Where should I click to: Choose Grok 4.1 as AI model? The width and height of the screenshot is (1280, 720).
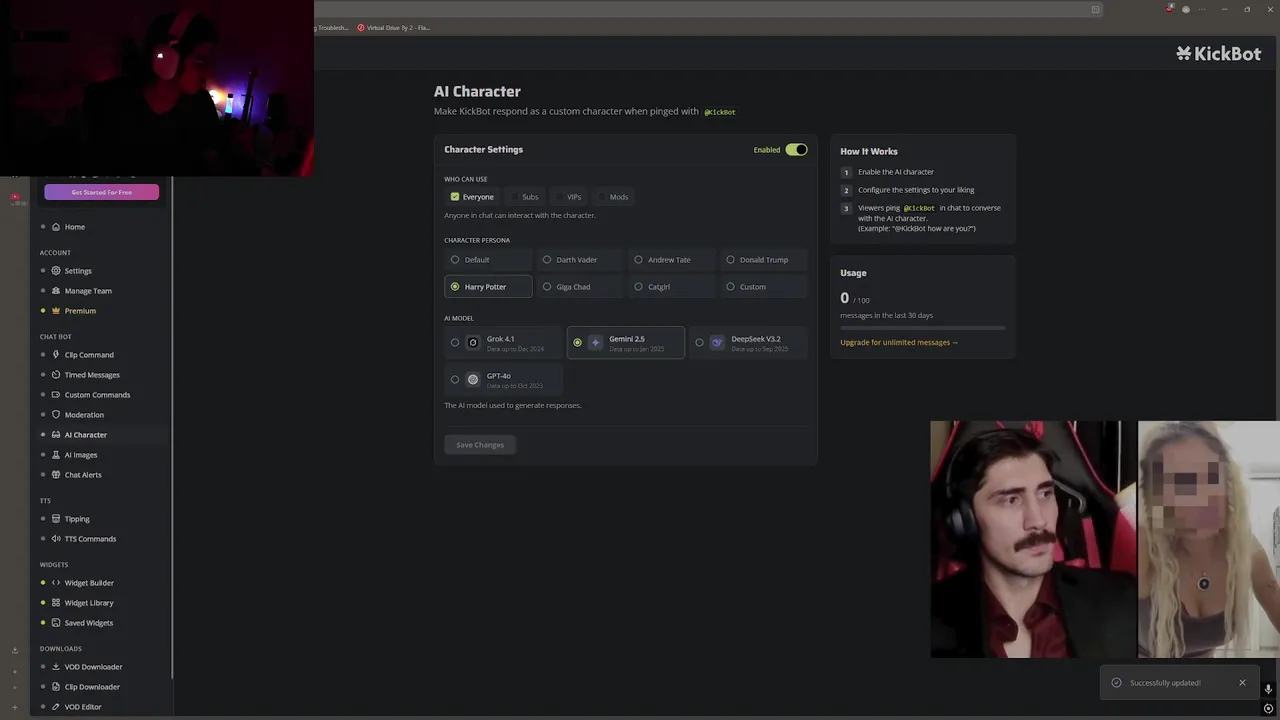pos(503,343)
